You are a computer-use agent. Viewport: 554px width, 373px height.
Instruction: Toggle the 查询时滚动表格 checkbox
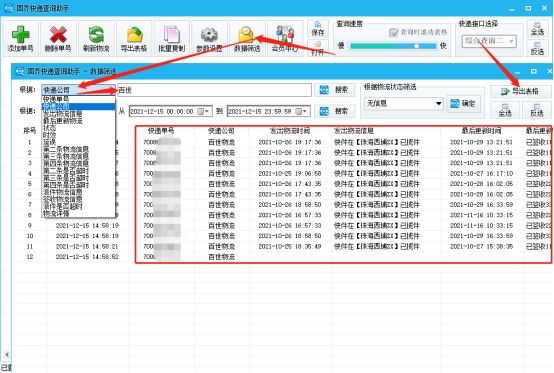tap(393, 32)
